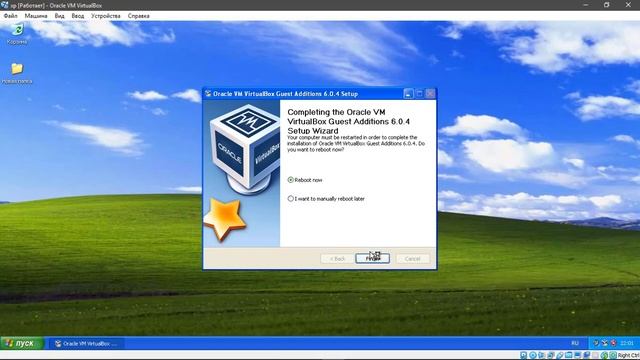Open the Машина menu
This screenshot has height=360, width=640.
click(36, 16)
